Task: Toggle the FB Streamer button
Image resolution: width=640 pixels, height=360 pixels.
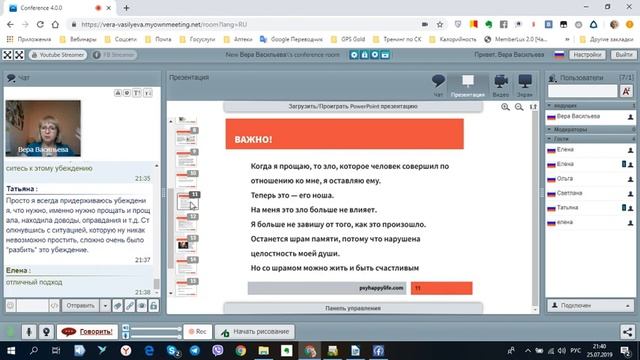Action: (114, 55)
